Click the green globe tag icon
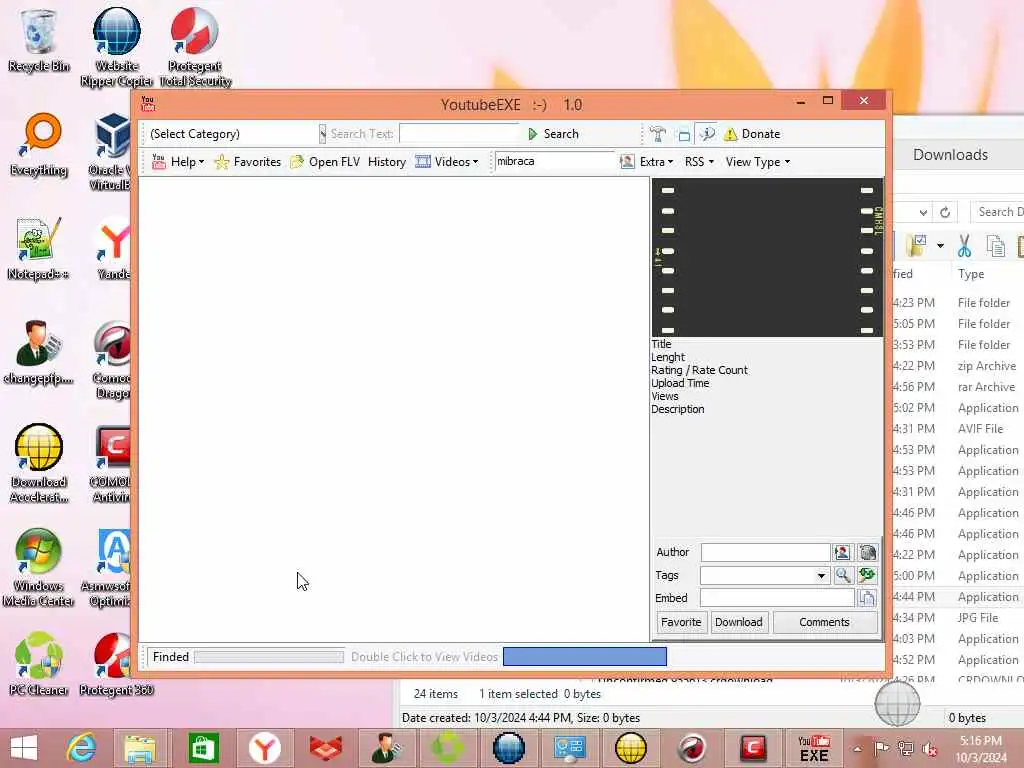The width and height of the screenshot is (1024, 768). [x=867, y=575]
